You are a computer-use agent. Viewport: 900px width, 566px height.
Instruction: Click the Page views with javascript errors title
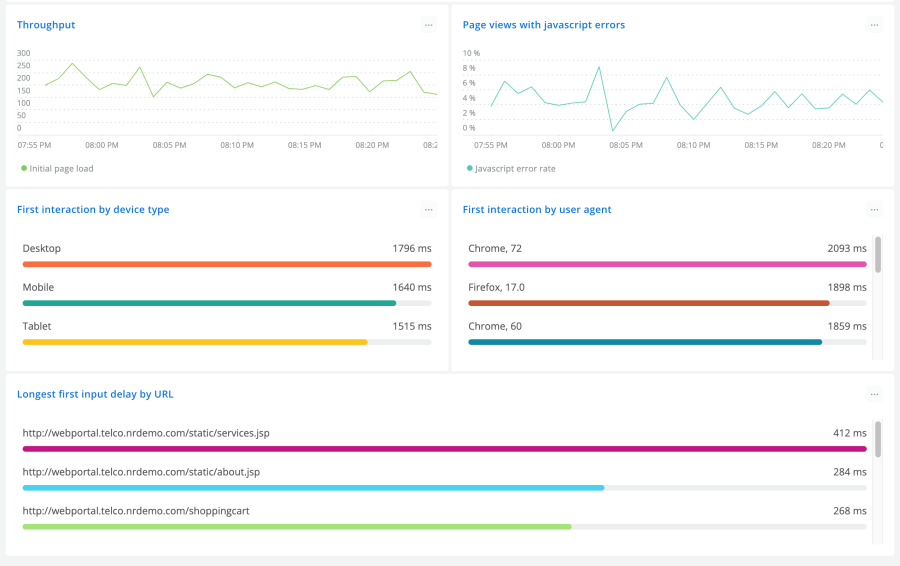pyautogui.click(x=543, y=25)
